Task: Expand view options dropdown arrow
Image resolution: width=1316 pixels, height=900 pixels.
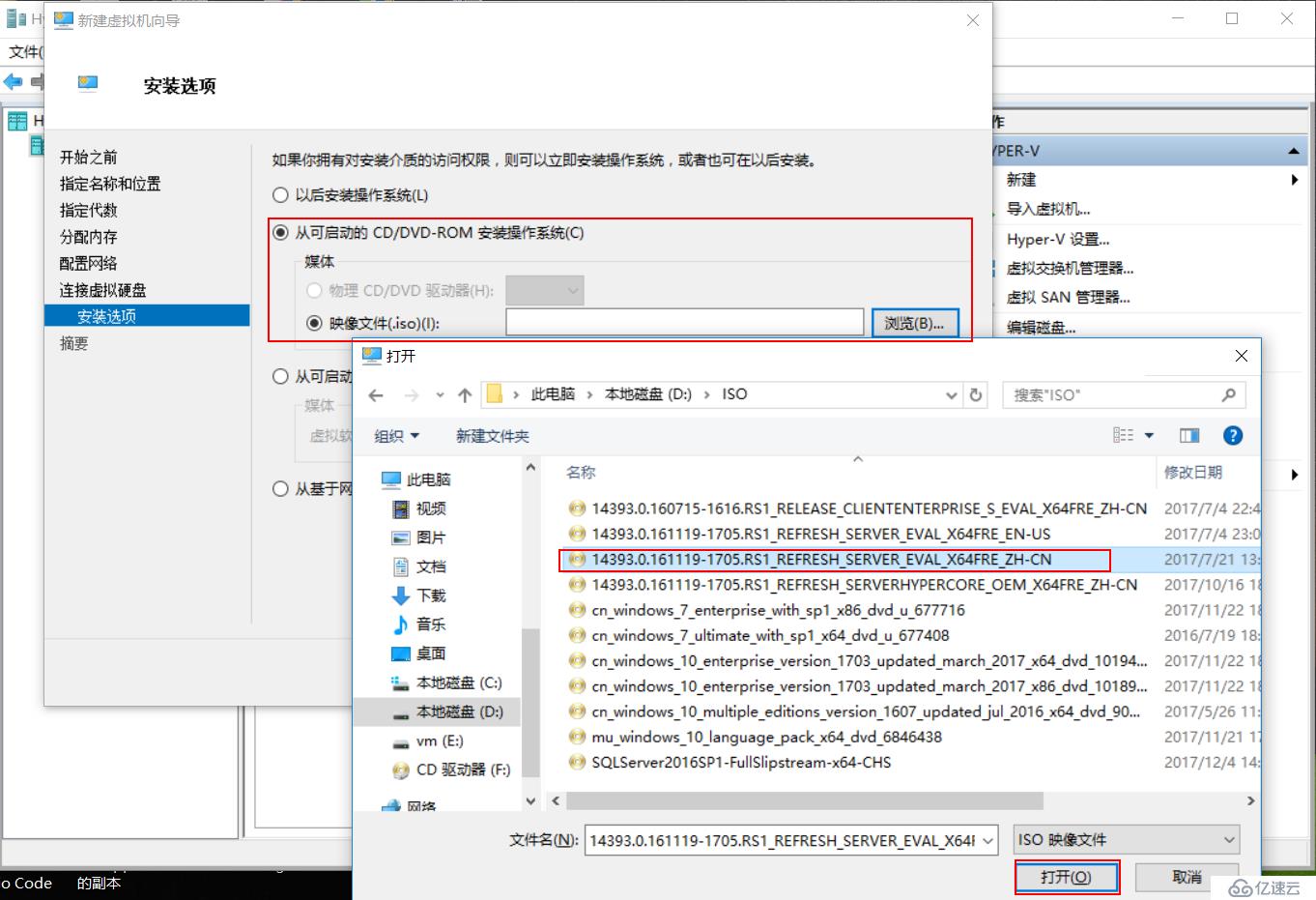Action: [x=1149, y=436]
